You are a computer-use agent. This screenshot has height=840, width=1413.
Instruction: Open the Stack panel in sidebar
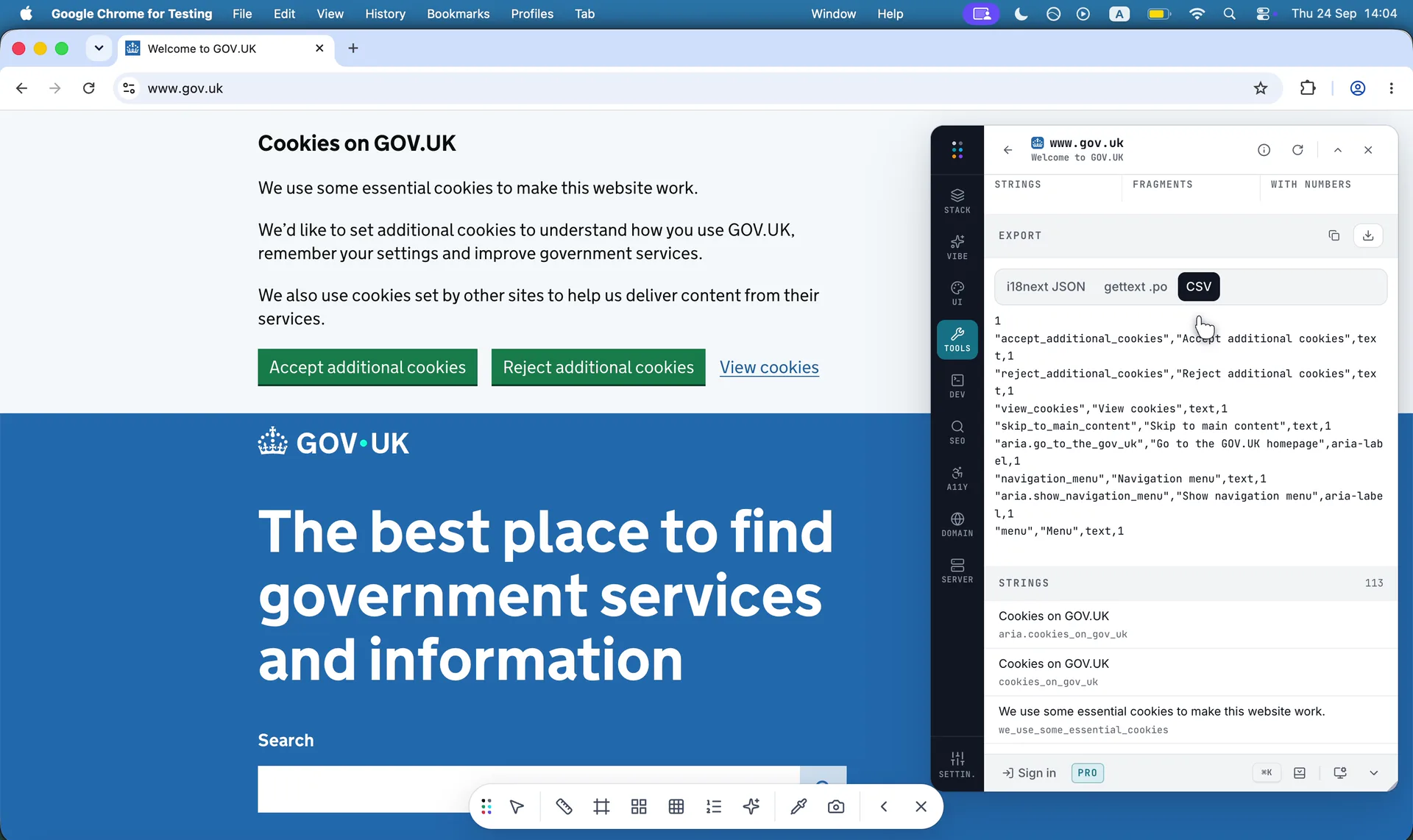pyautogui.click(x=957, y=201)
